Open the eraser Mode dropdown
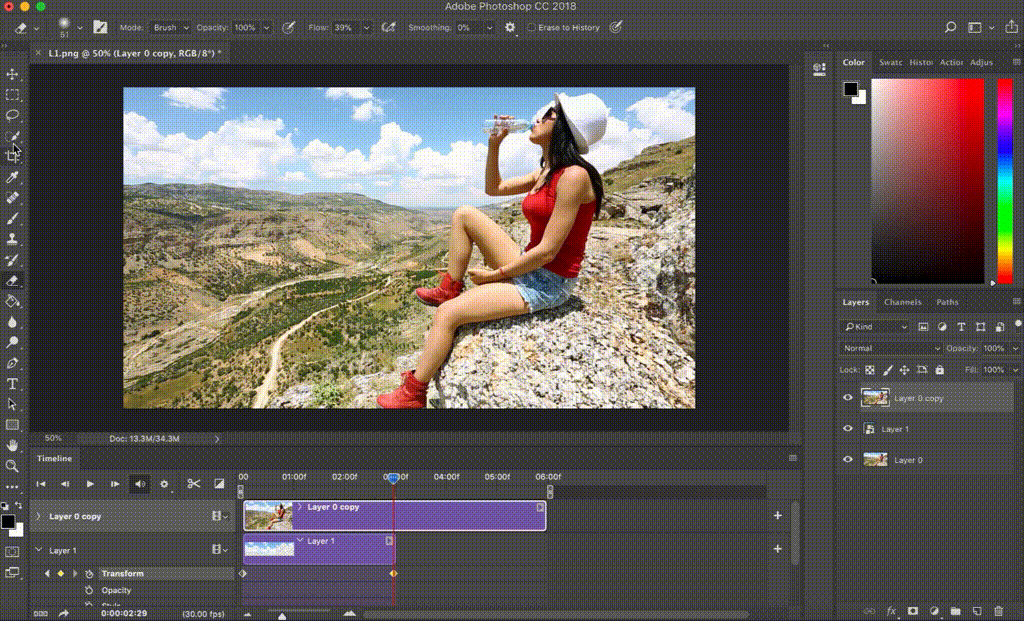 click(170, 27)
